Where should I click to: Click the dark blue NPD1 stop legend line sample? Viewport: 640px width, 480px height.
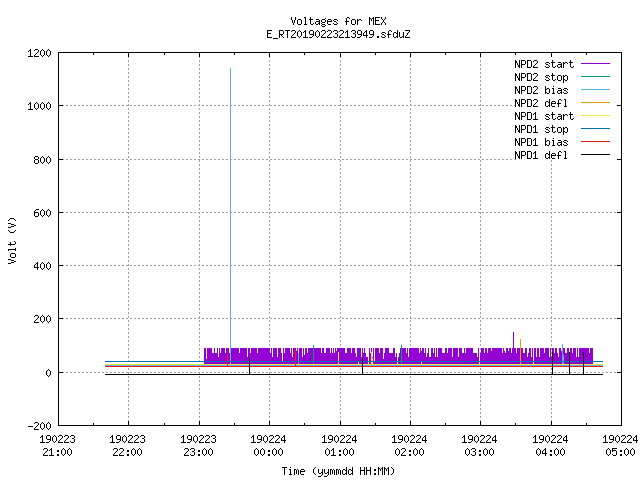coord(596,129)
